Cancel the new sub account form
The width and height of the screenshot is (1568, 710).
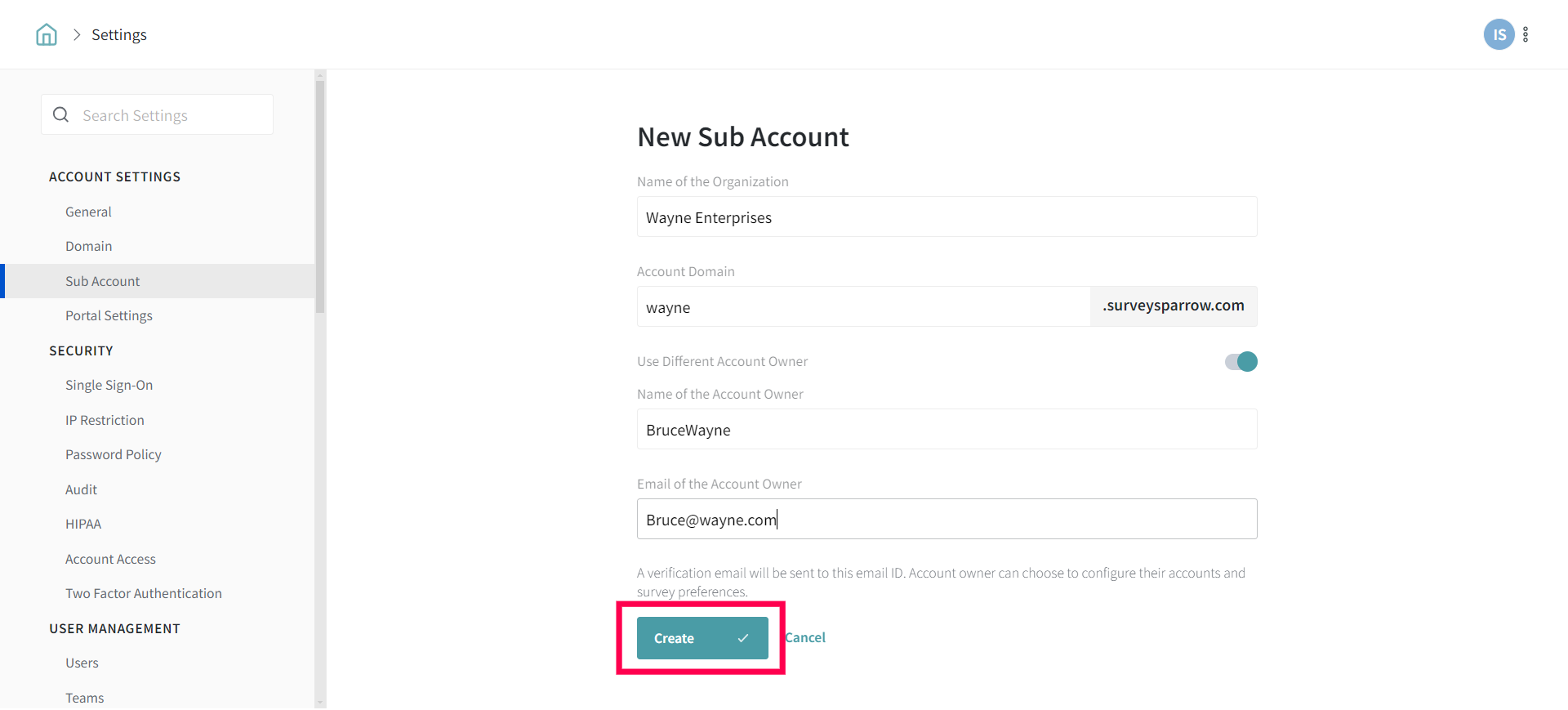tap(805, 637)
